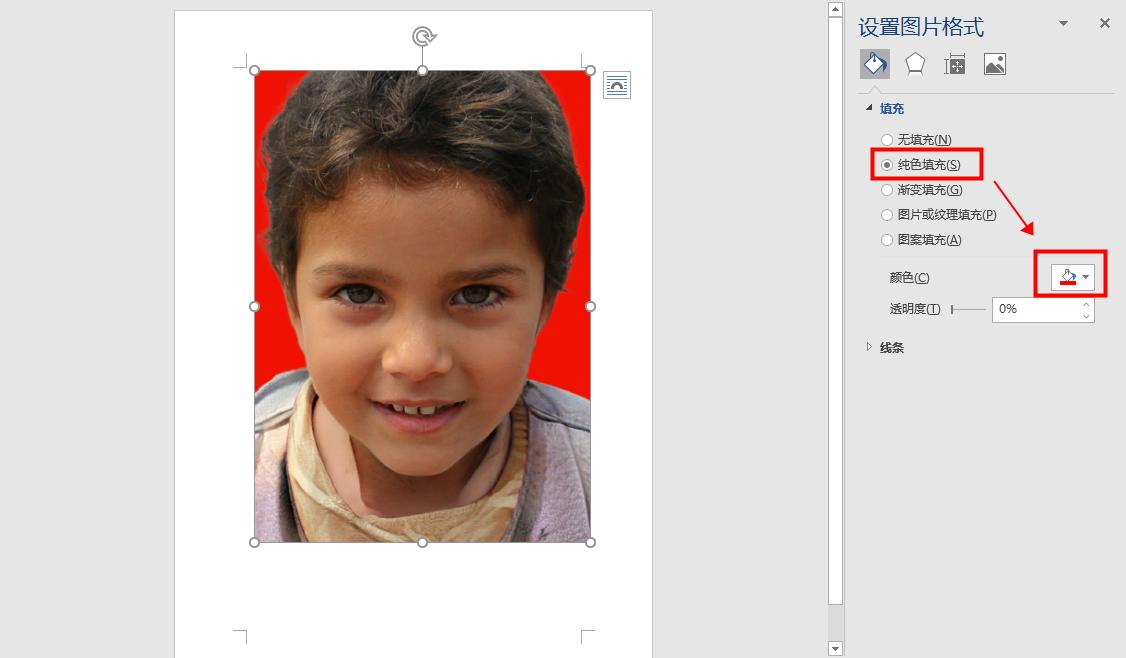Open the Effects pentagon tab
This screenshot has width=1126, height=658.
point(915,65)
